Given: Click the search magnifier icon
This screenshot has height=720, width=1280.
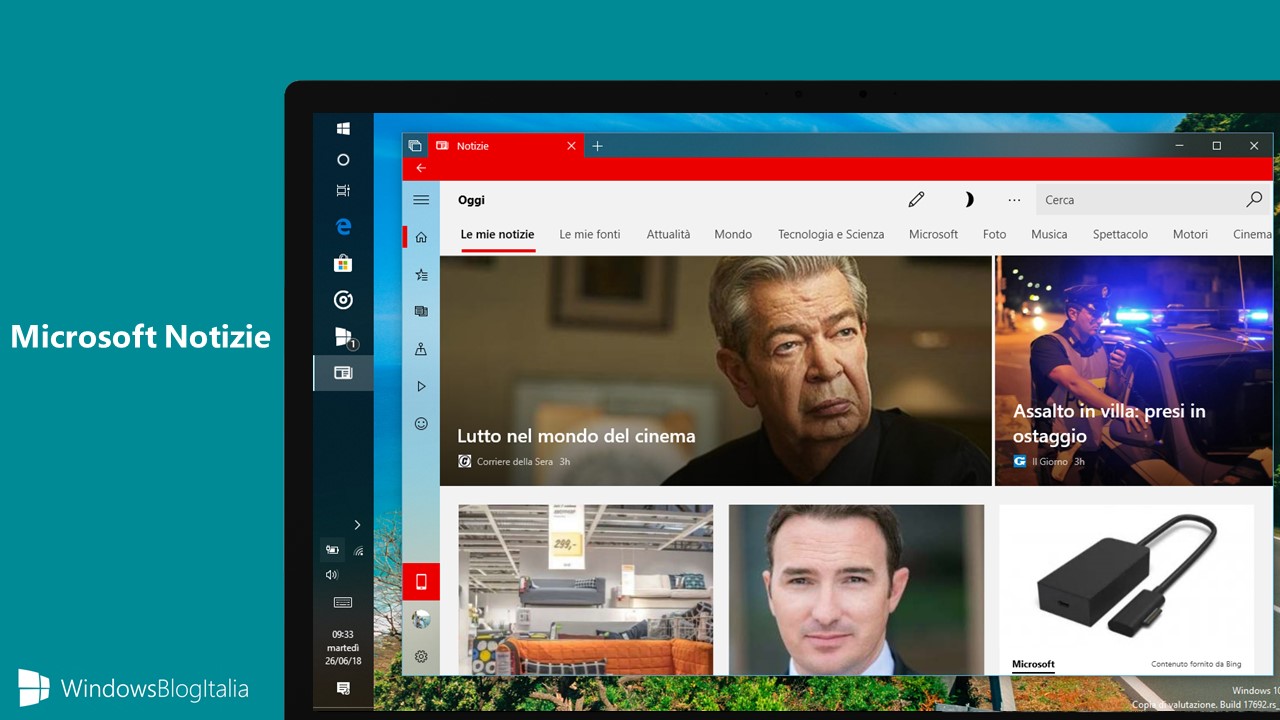Looking at the screenshot, I should [x=1254, y=200].
